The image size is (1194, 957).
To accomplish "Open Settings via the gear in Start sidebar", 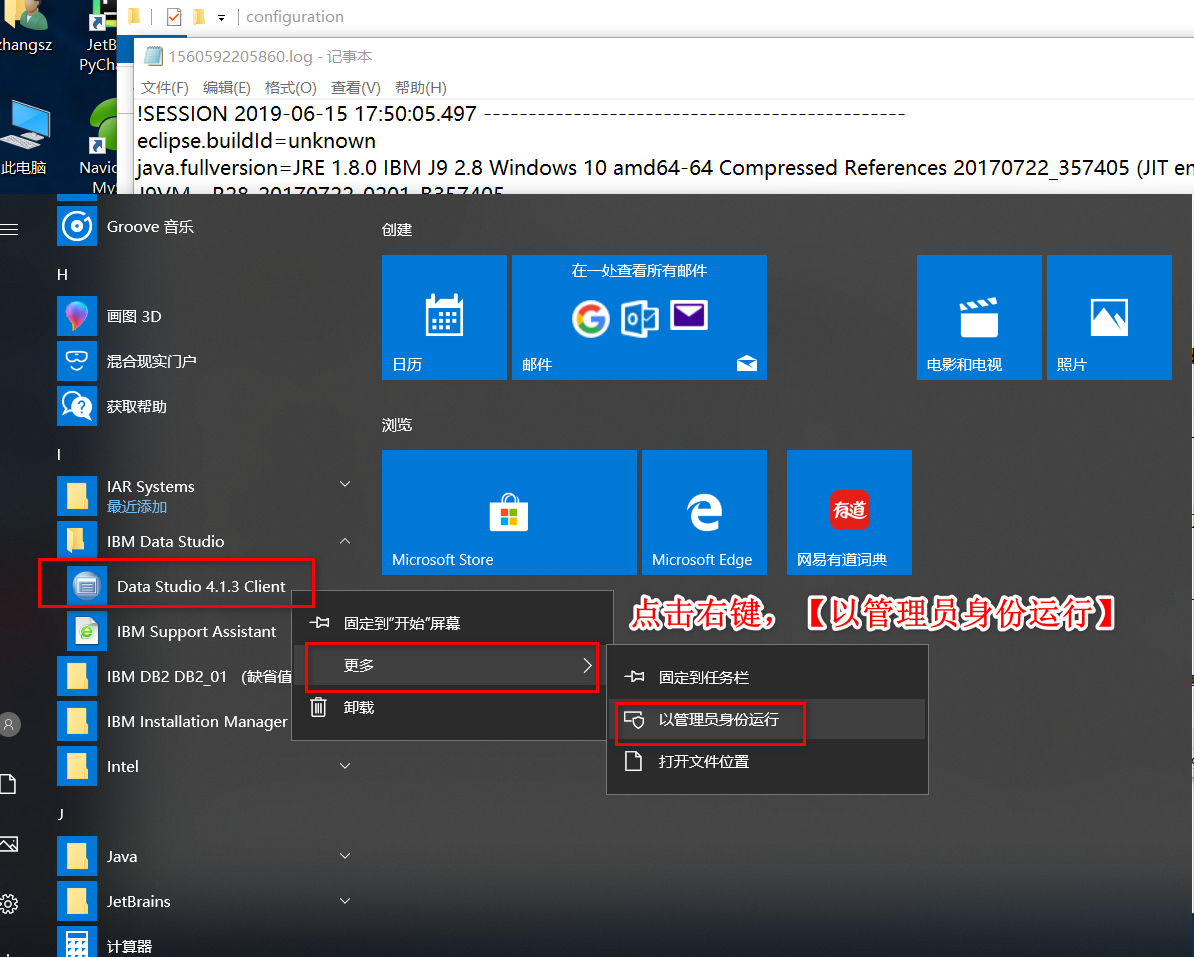I will coord(9,902).
